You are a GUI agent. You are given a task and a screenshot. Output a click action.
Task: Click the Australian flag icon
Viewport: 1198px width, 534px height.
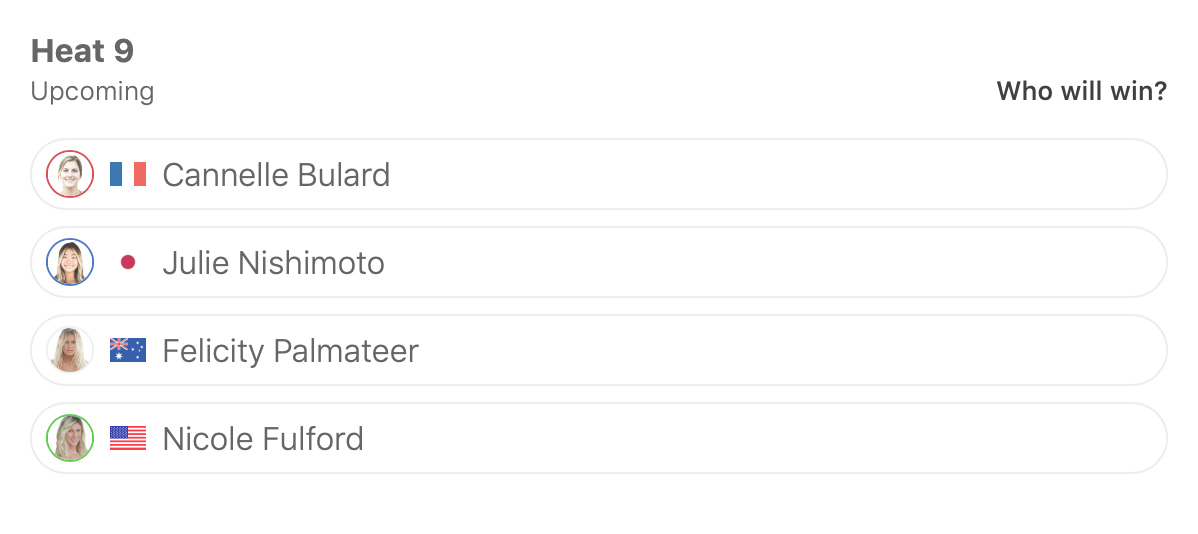click(x=128, y=351)
